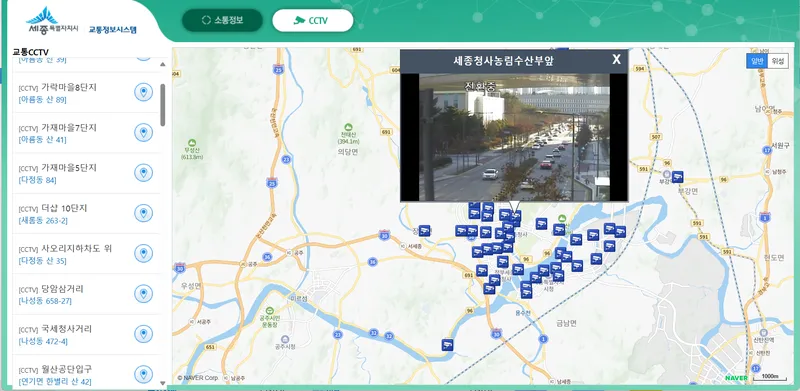Select the 국세청사거리 list entry
The width and height of the screenshot is (800, 391).
86,334
